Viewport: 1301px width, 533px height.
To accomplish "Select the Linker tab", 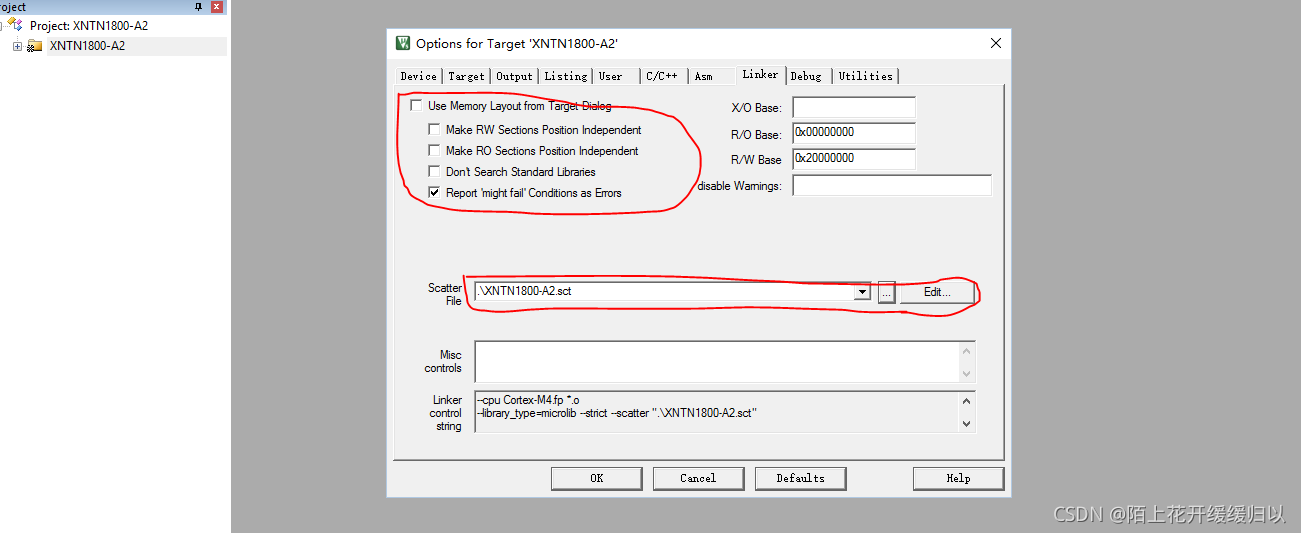I will point(760,74).
